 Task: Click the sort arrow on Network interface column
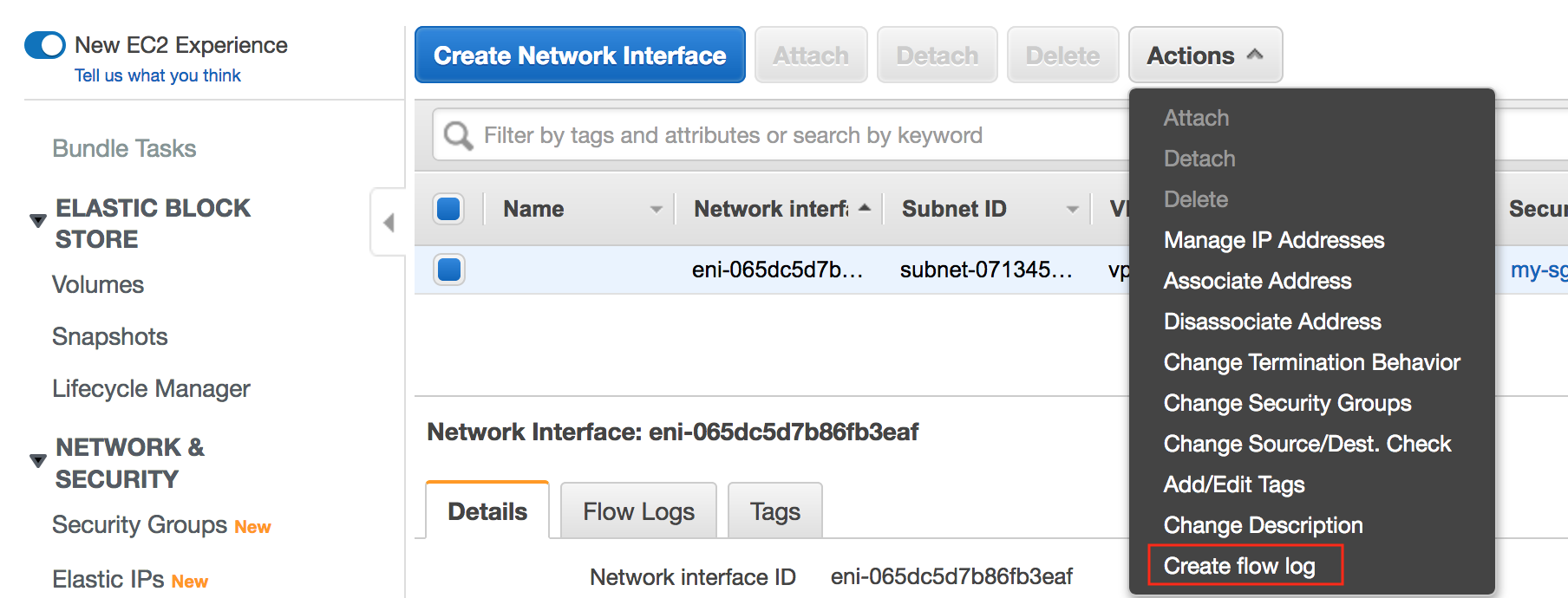point(865,208)
